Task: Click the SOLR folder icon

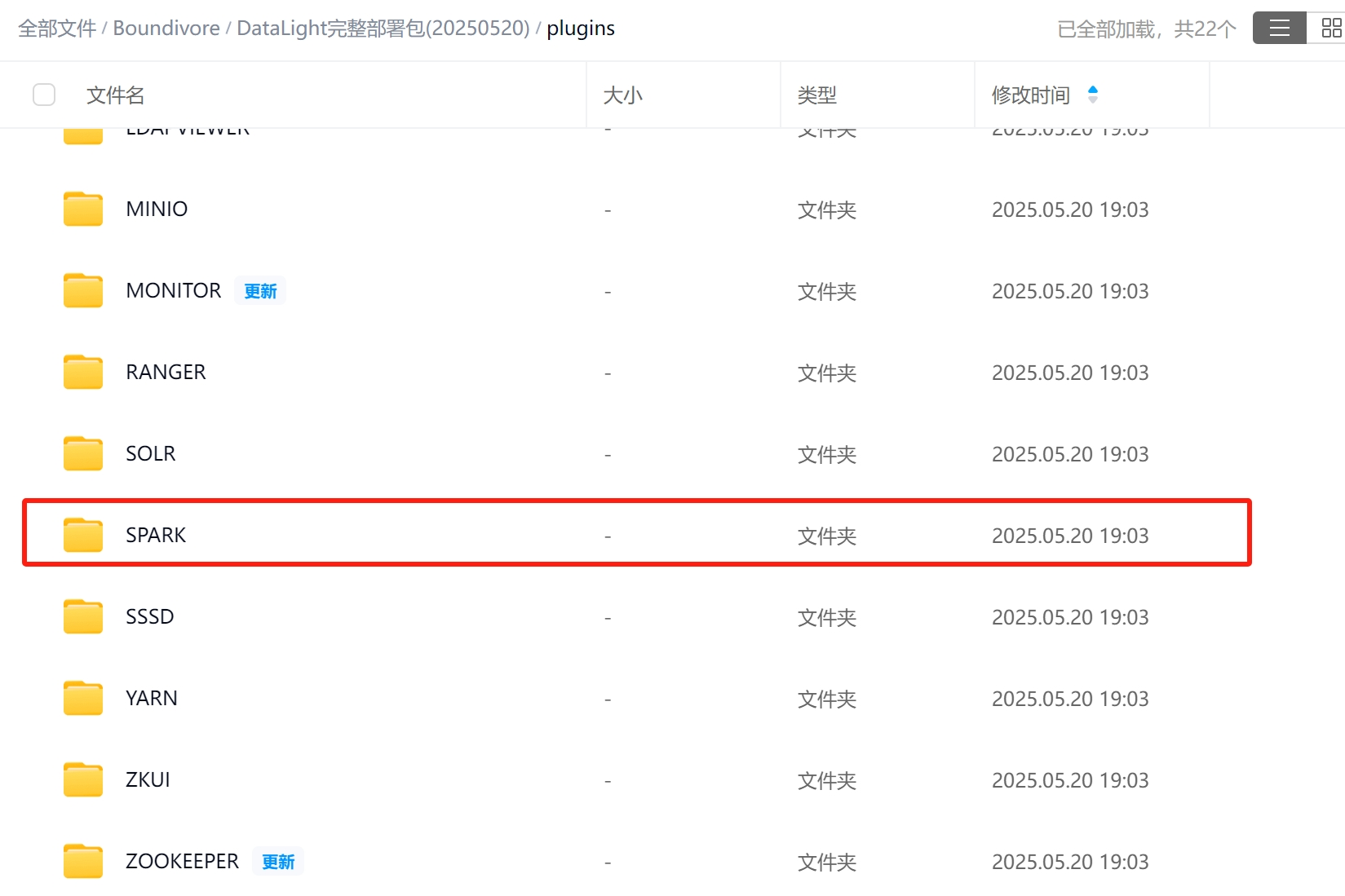Action: tap(83, 453)
